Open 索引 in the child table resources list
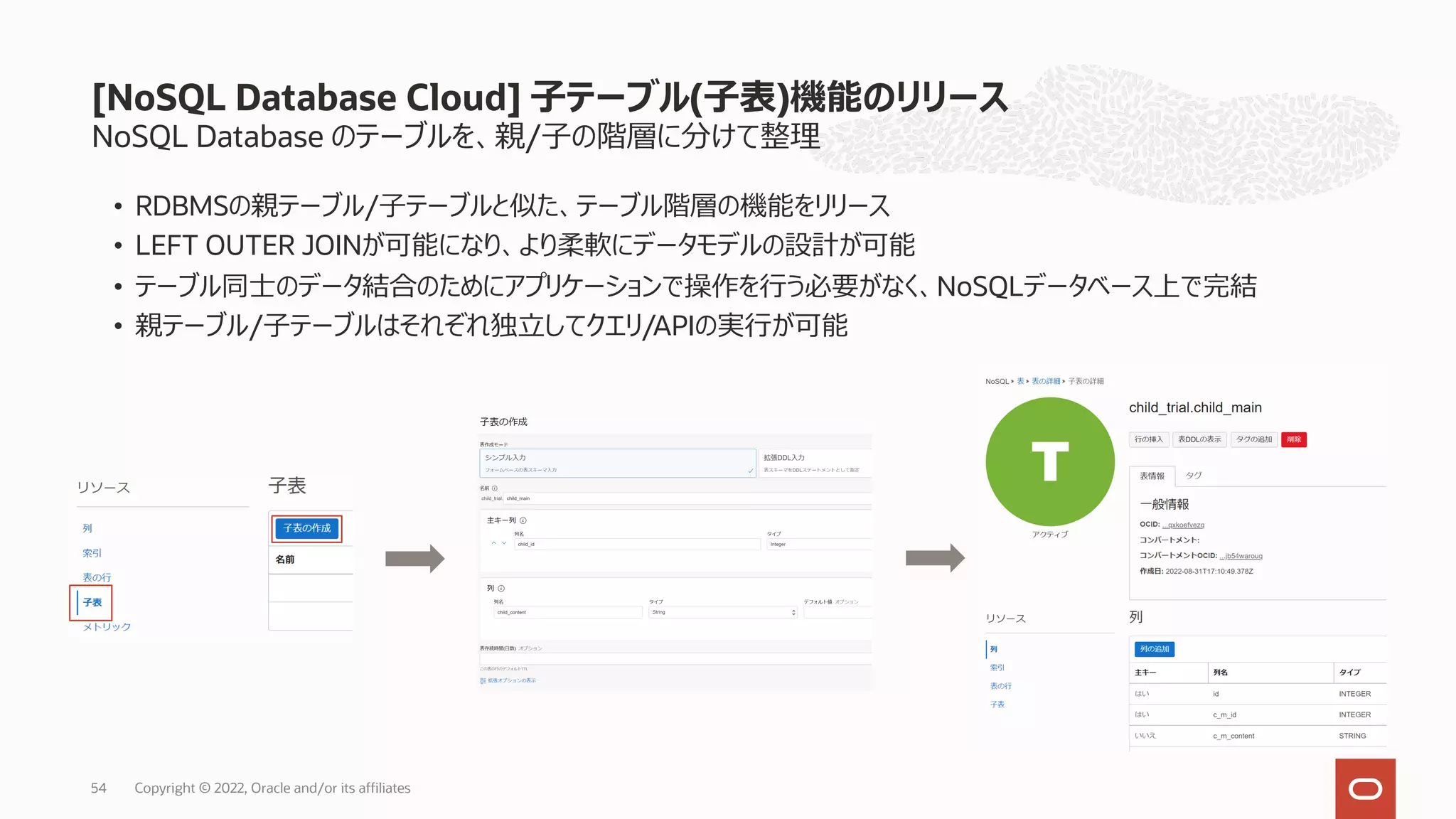Image resolution: width=1456 pixels, height=819 pixels. (997, 668)
